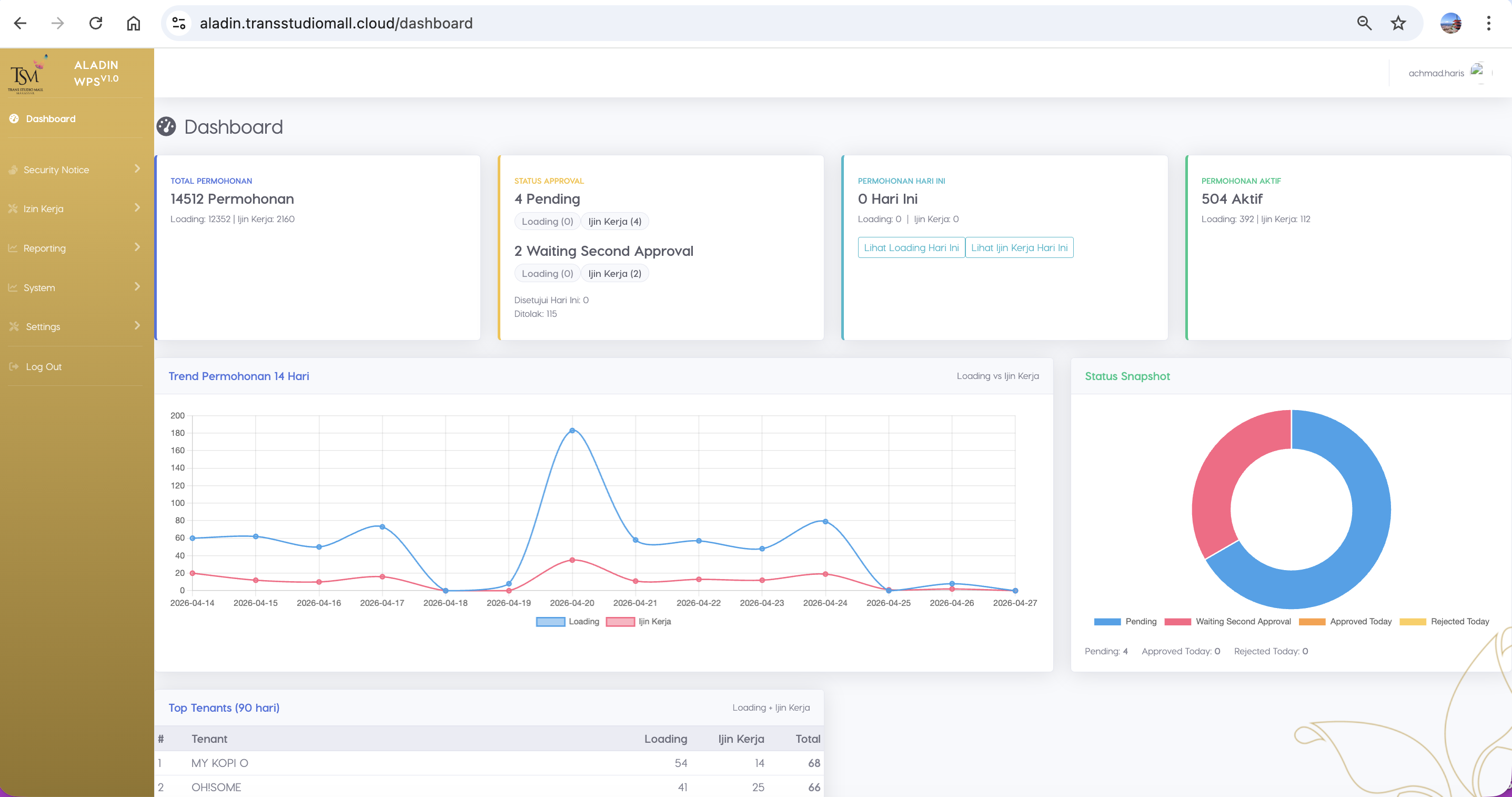The image size is (1512, 797).
Task: Click the MY KOPI O tenant row
Action: (489, 763)
